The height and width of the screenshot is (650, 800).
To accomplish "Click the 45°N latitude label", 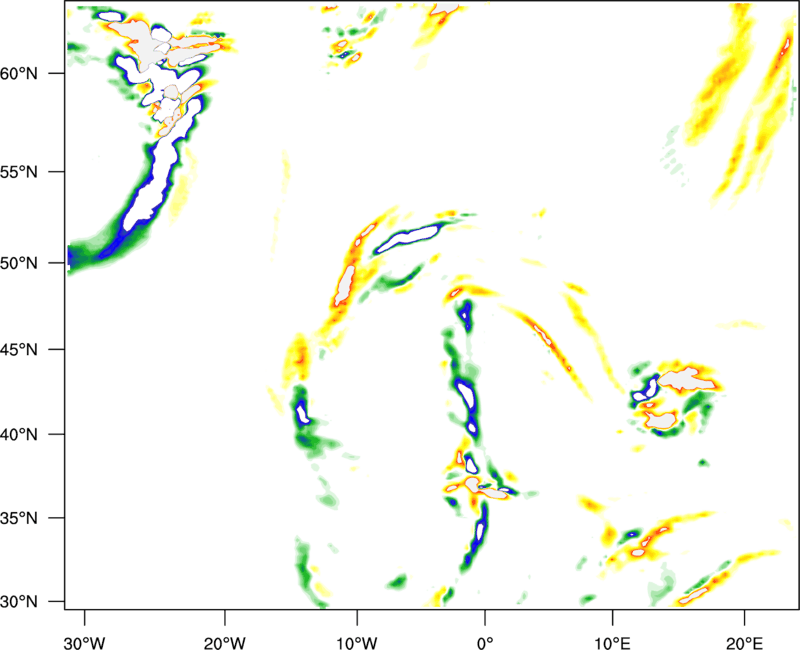I will click(x=19, y=350).
